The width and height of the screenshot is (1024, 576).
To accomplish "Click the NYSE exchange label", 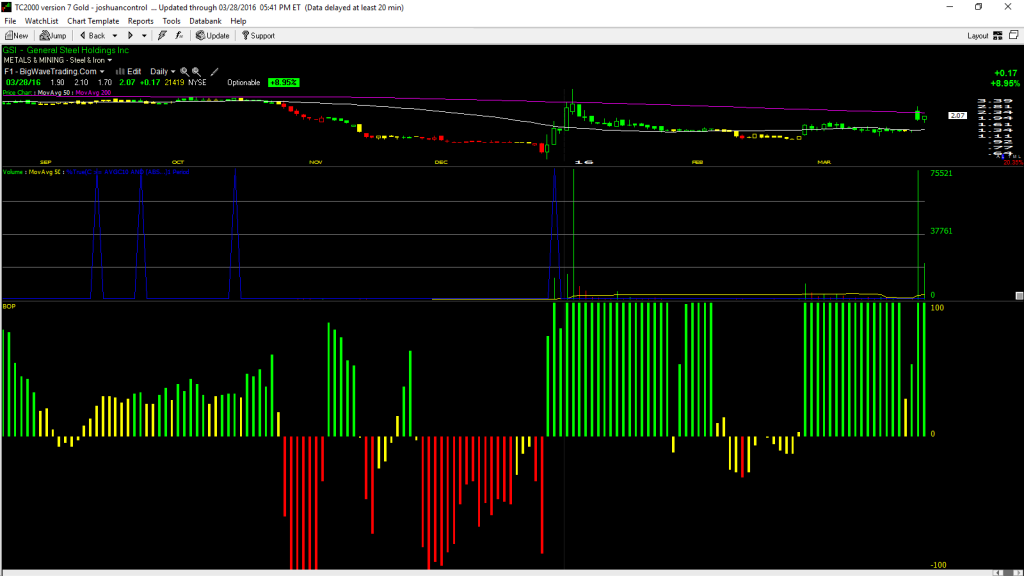I will click(x=197, y=83).
